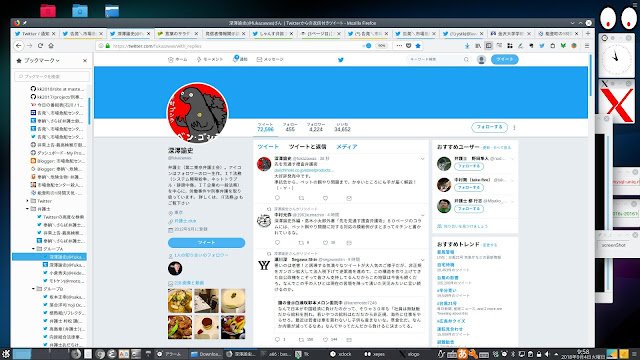Open the Firefox downloads arrow icon
Screen dimensions: 640x360
click(467, 46)
